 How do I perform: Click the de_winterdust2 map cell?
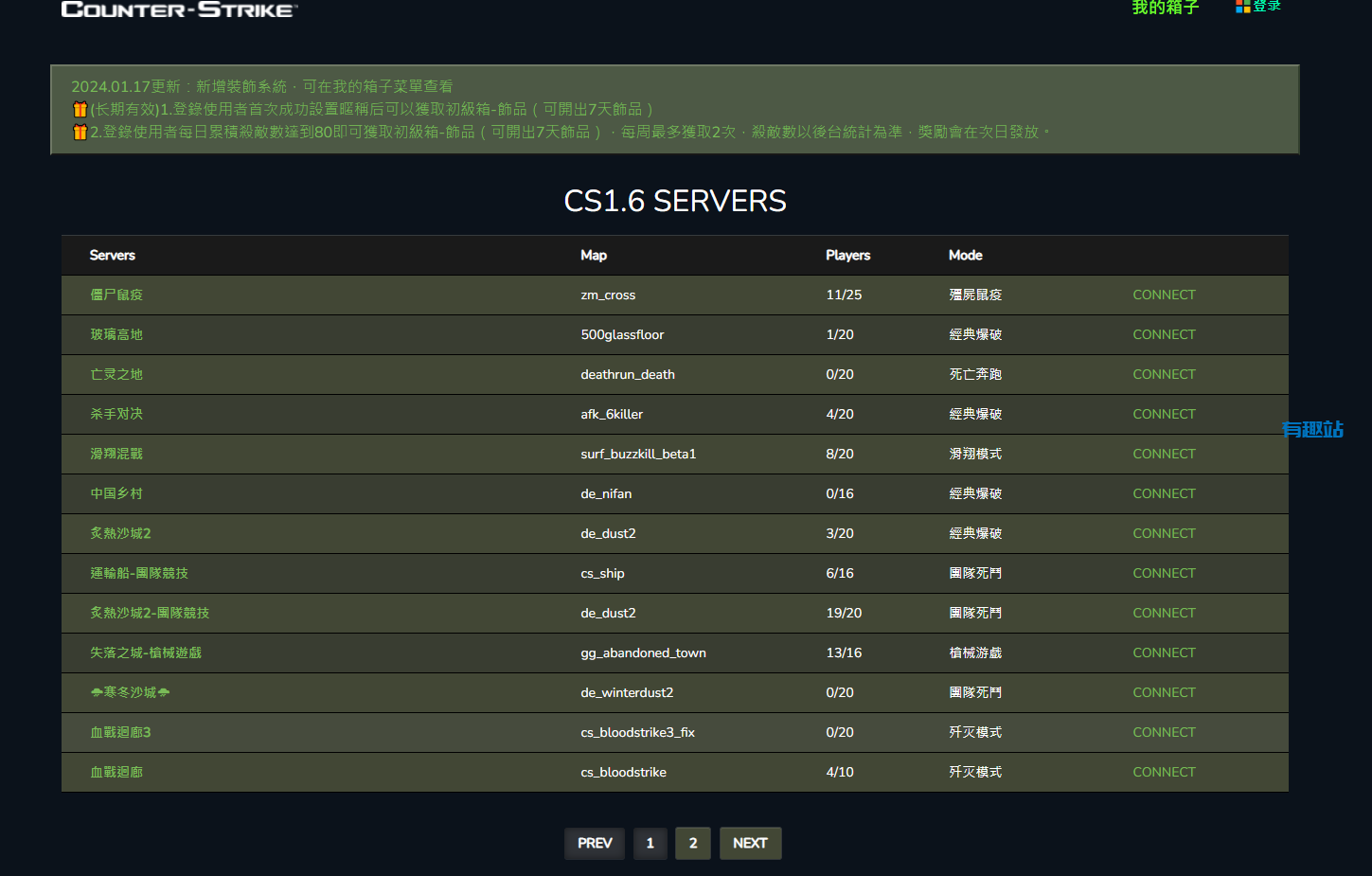click(x=627, y=692)
